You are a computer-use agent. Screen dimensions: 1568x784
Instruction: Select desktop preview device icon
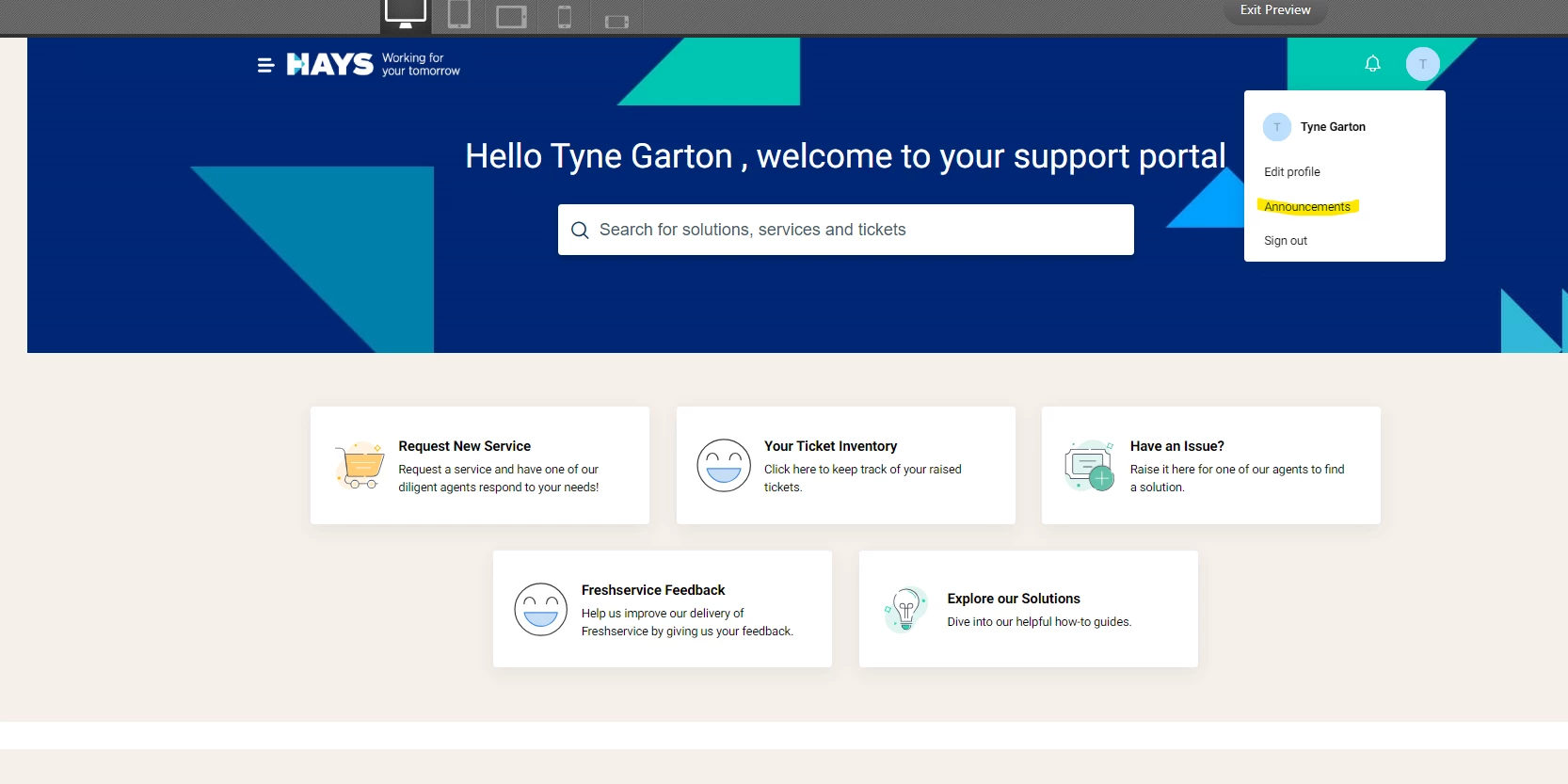[x=406, y=14]
